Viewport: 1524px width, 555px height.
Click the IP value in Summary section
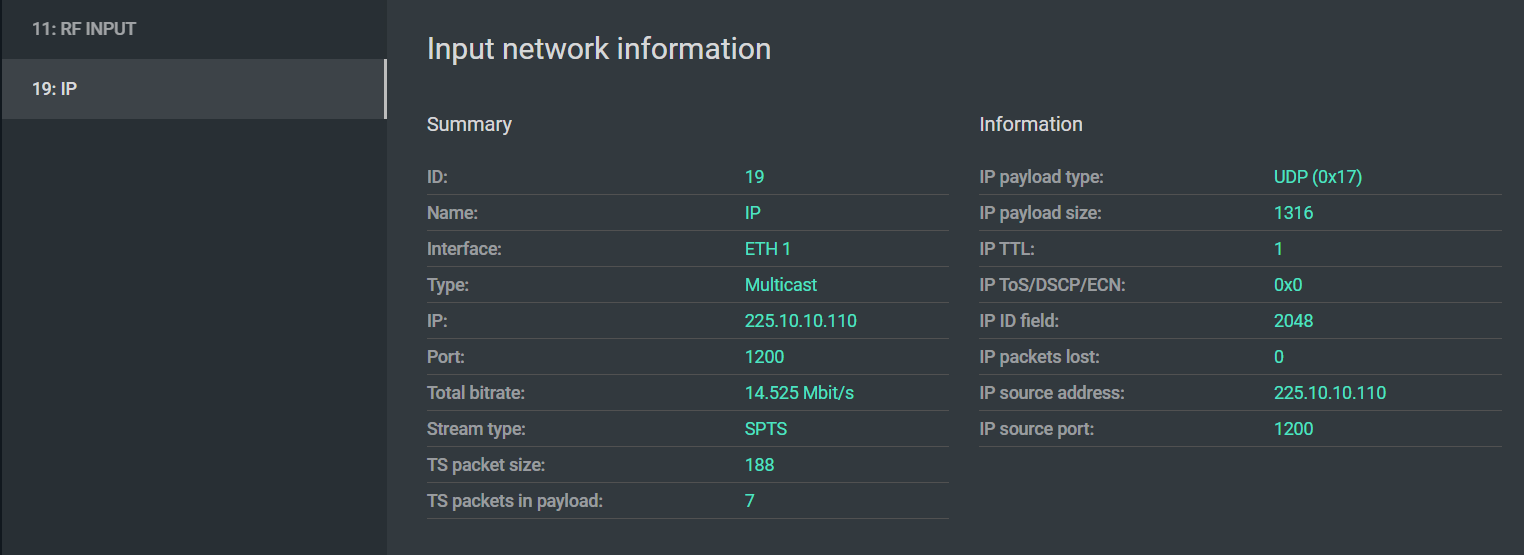click(x=800, y=321)
